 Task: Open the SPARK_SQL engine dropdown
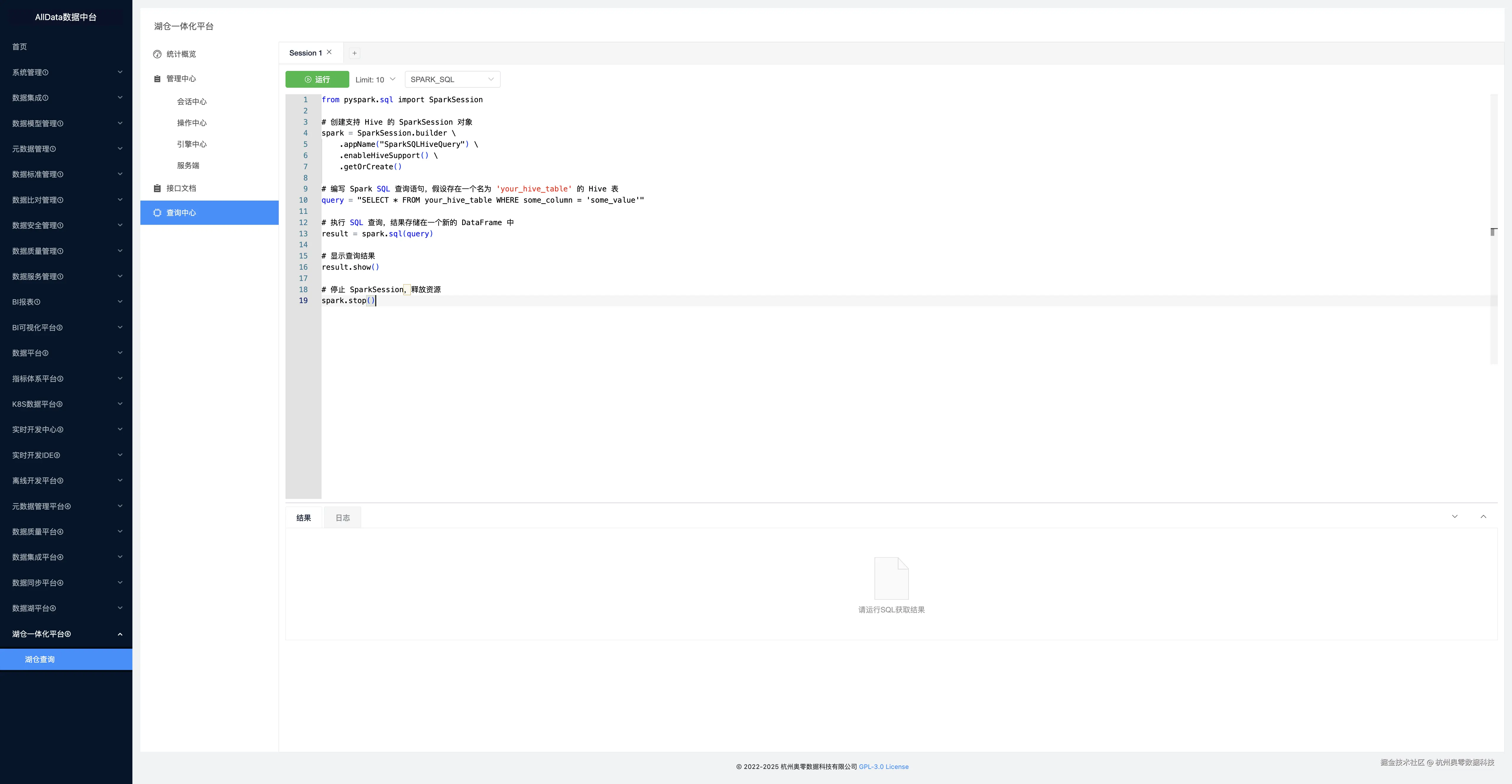click(x=452, y=79)
